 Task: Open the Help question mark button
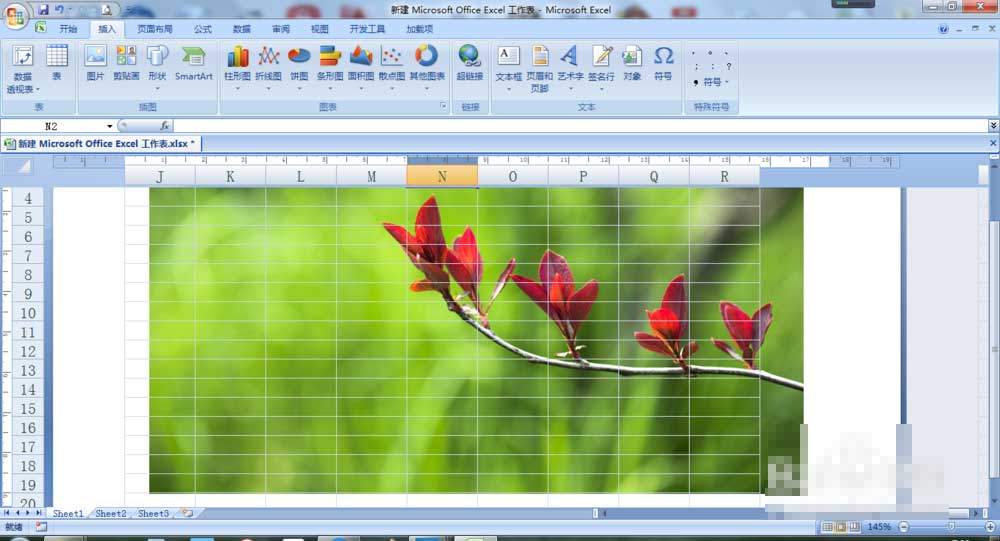(943, 29)
